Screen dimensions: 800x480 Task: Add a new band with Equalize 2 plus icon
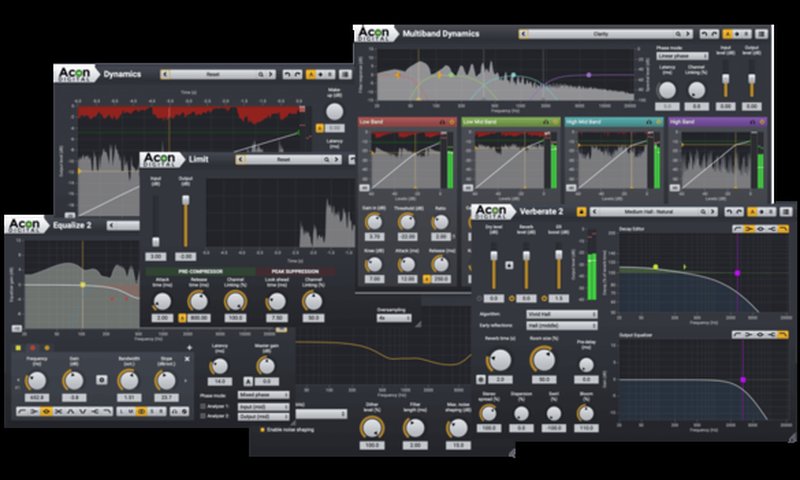(x=189, y=346)
